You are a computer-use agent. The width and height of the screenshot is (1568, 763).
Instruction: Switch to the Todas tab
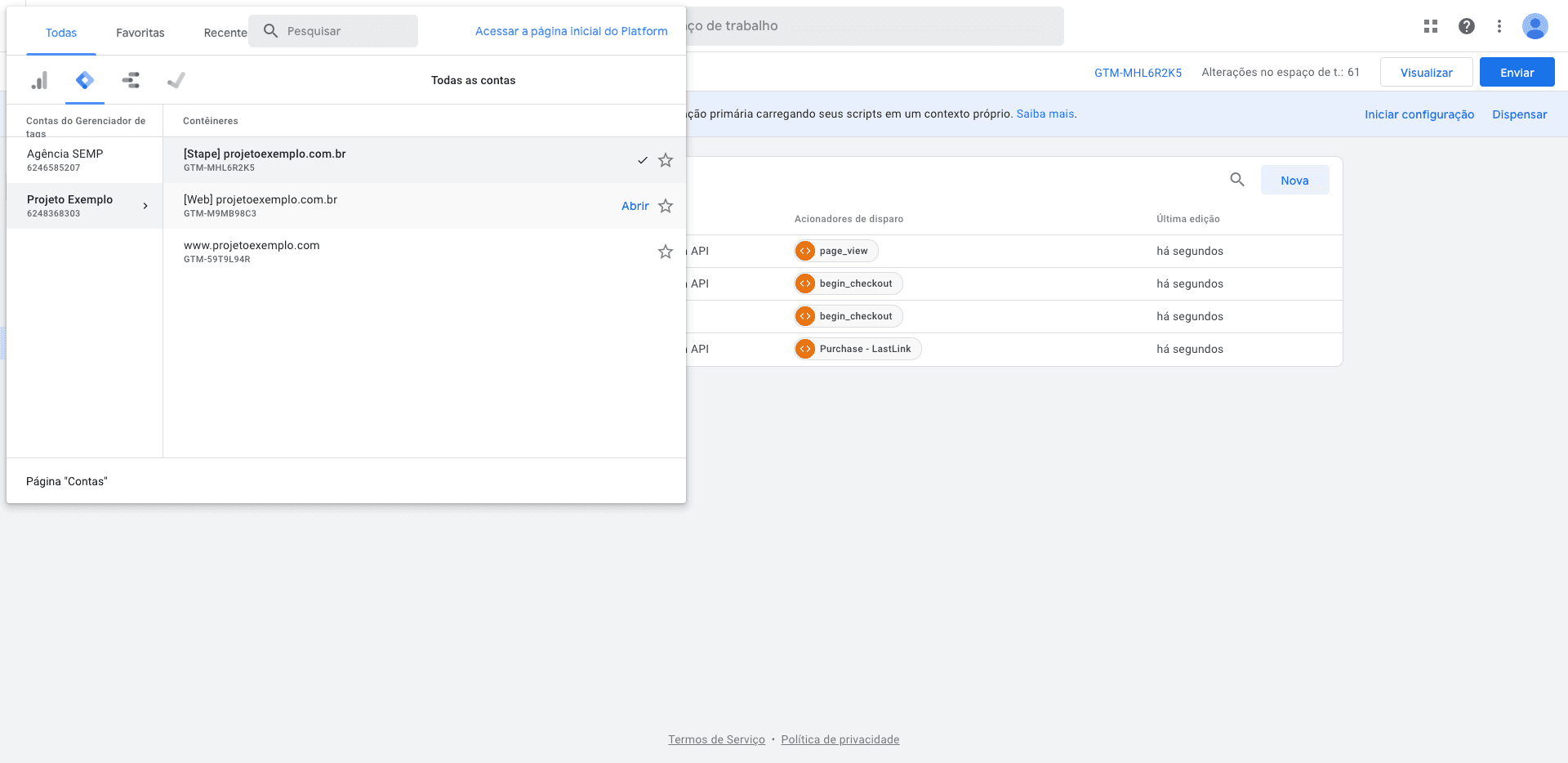tap(61, 33)
